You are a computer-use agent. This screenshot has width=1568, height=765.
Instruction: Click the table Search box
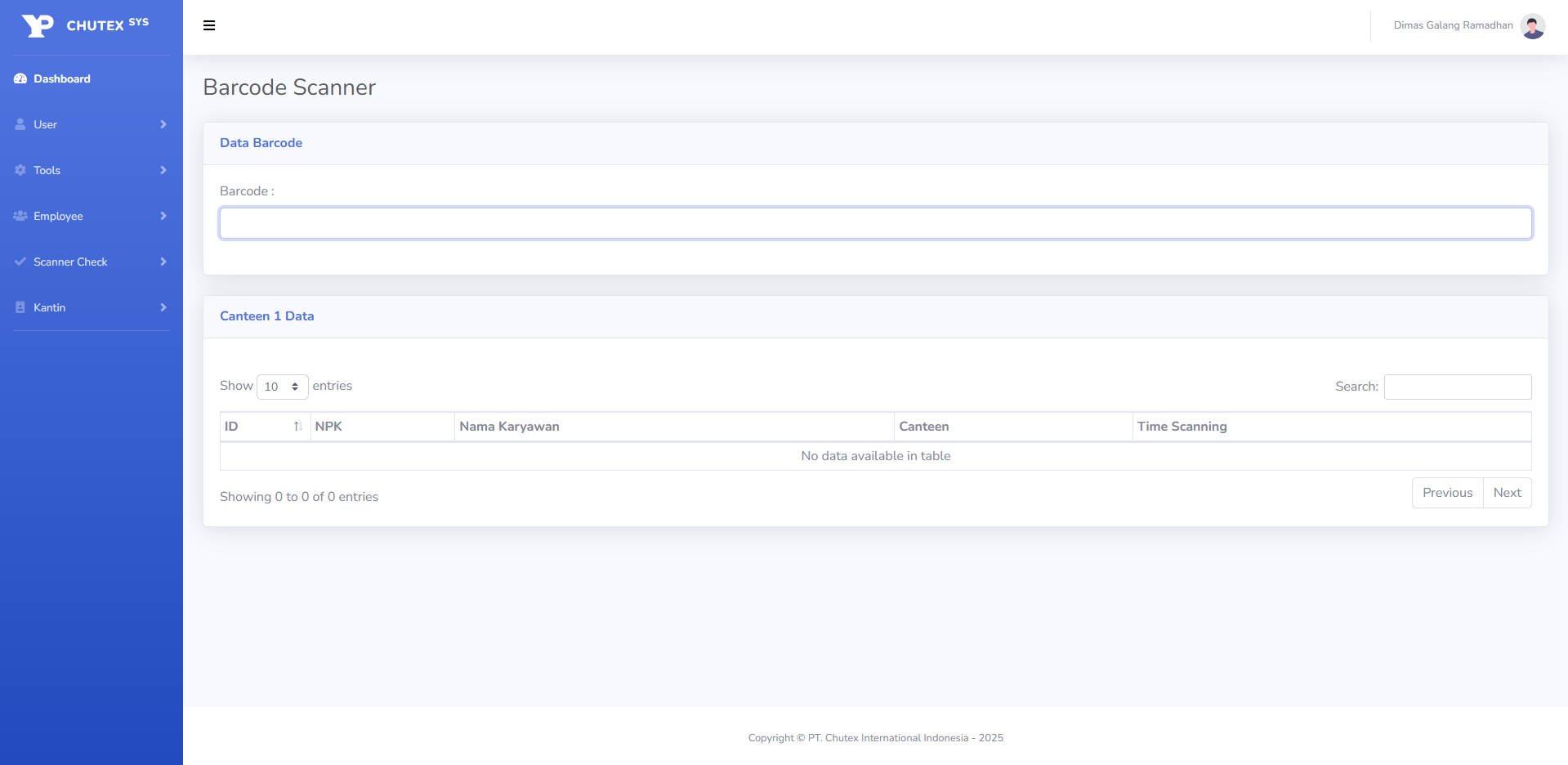click(1457, 387)
